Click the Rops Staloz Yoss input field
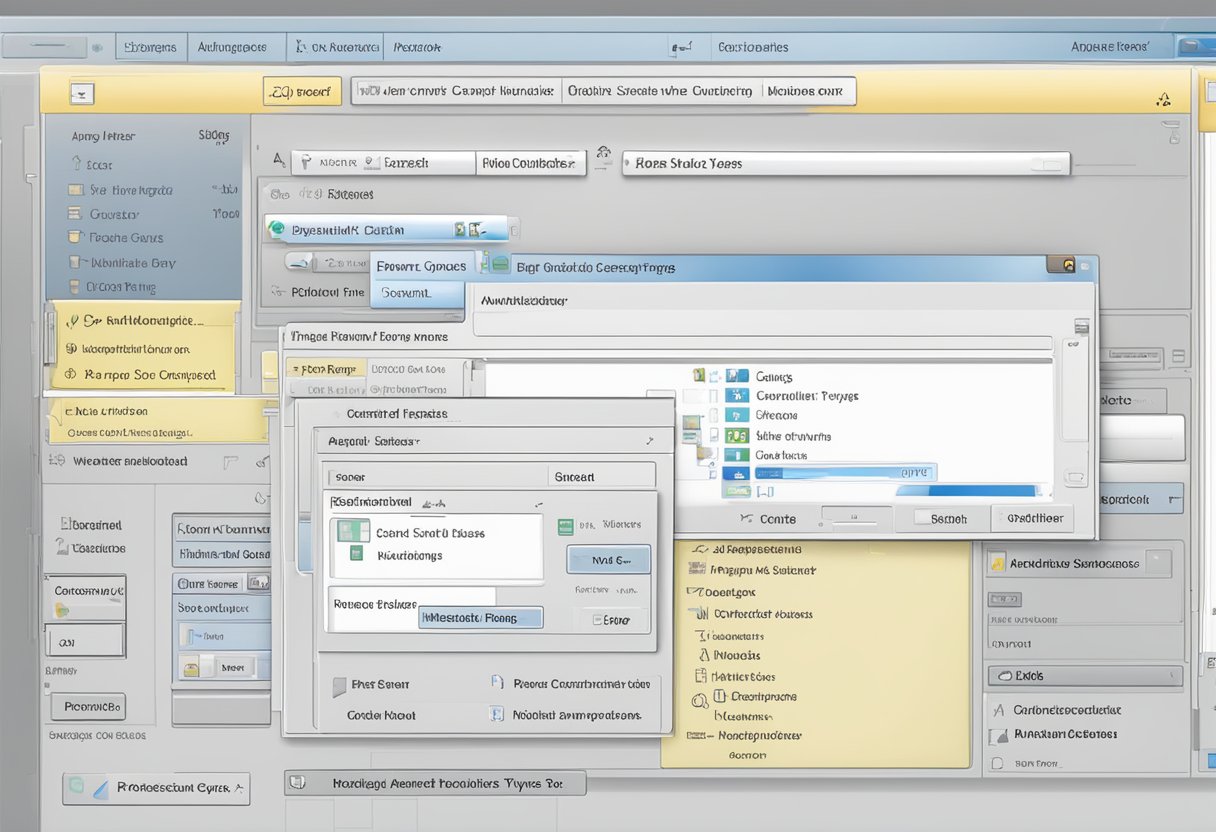 click(845, 163)
